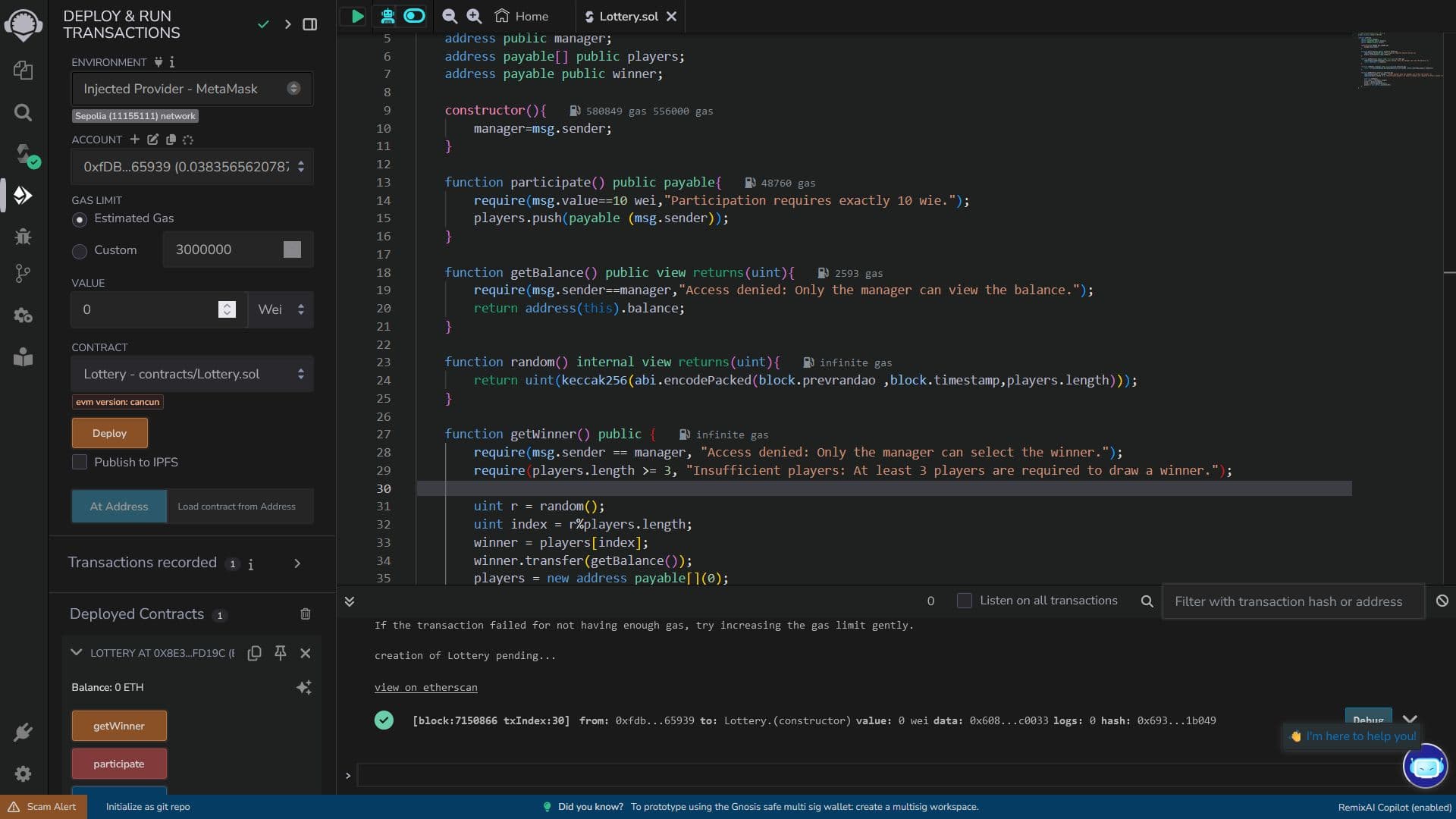
Task: Click the At Address button
Action: (119, 507)
